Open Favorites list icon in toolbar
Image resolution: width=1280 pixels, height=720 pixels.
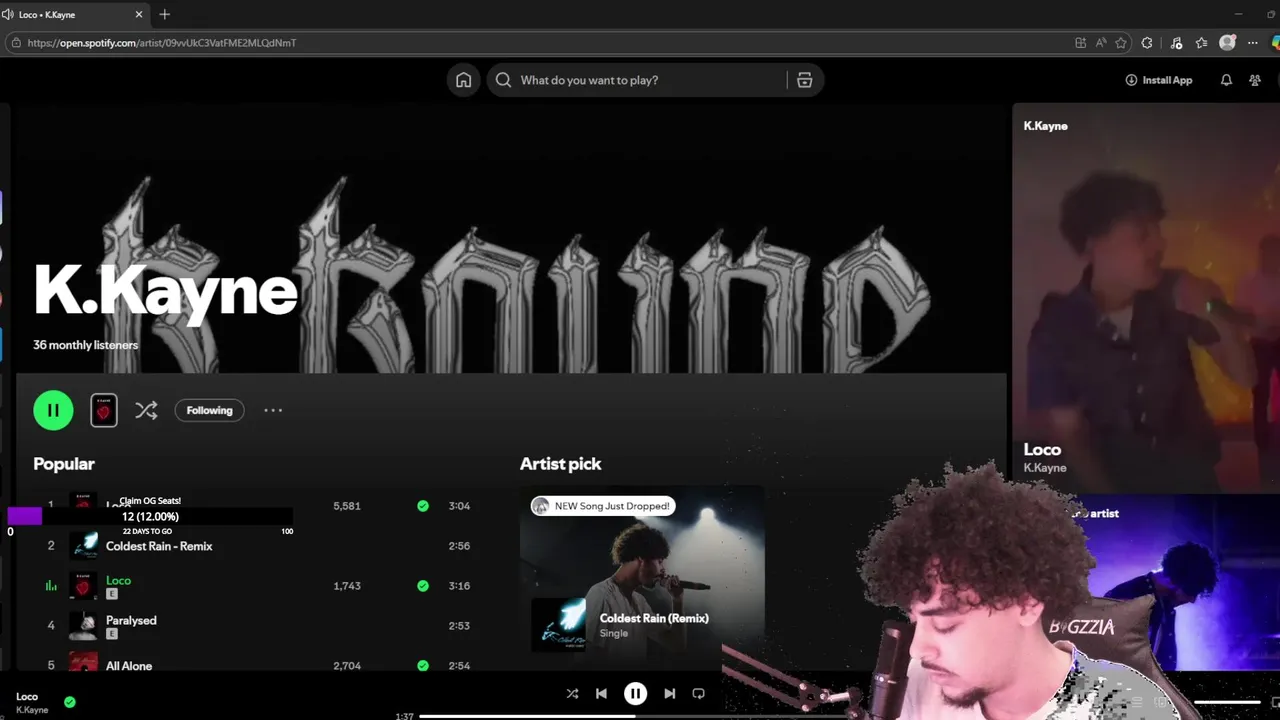tap(1201, 43)
